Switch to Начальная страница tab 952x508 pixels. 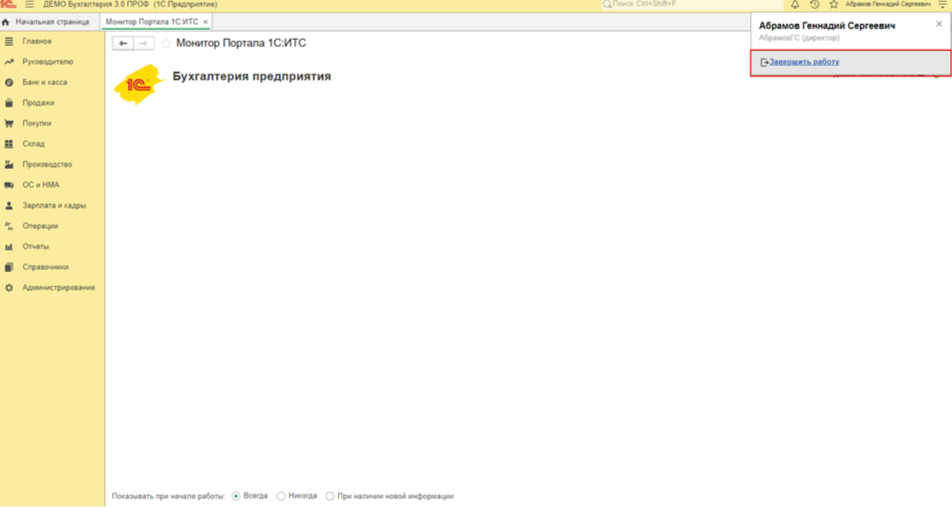click(x=47, y=22)
